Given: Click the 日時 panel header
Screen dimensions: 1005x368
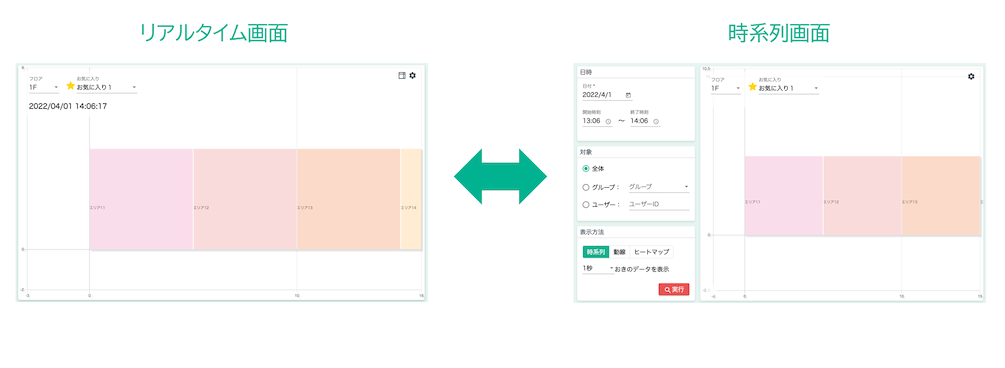Looking at the screenshot, I should point(636,72).
